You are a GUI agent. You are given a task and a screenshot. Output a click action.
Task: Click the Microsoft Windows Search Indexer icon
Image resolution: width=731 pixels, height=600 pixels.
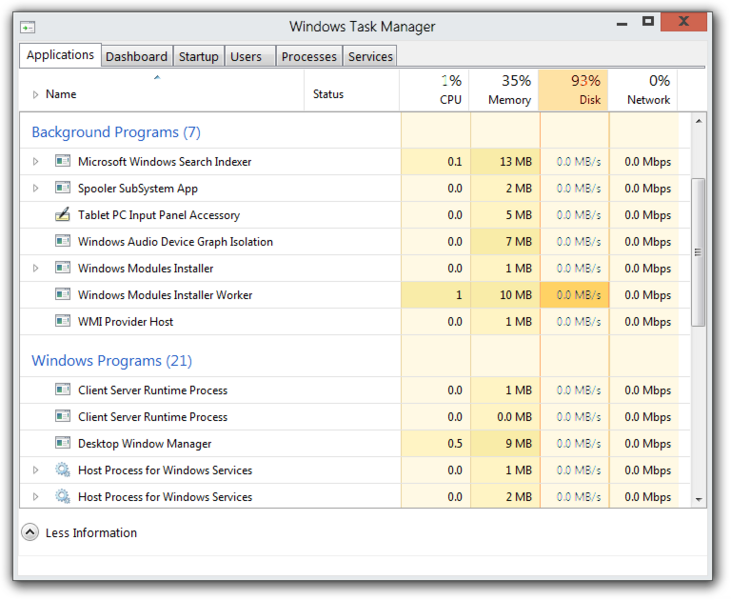62,161
